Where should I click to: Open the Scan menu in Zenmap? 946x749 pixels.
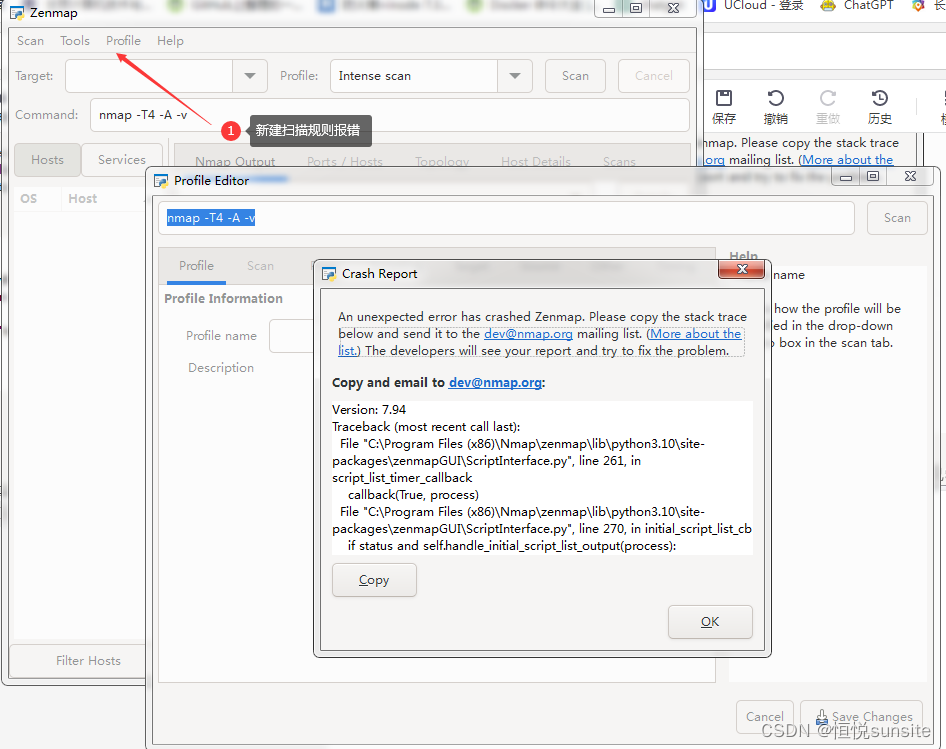[30, 40]
